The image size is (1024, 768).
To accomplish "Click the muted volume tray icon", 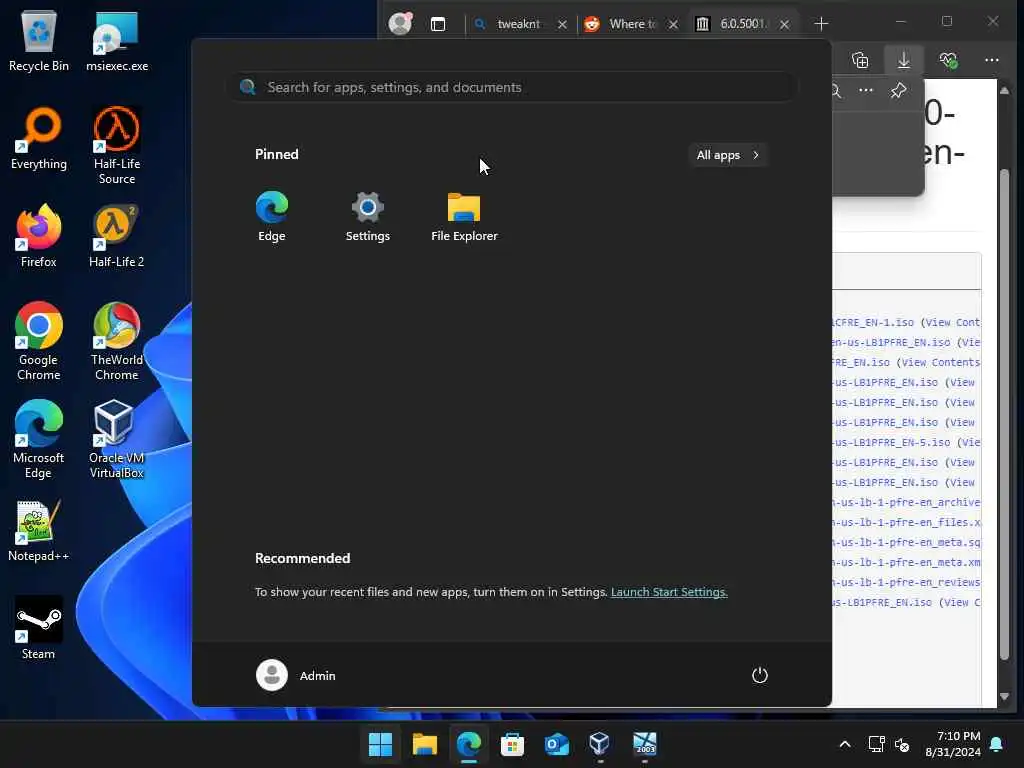I will 903,744.
